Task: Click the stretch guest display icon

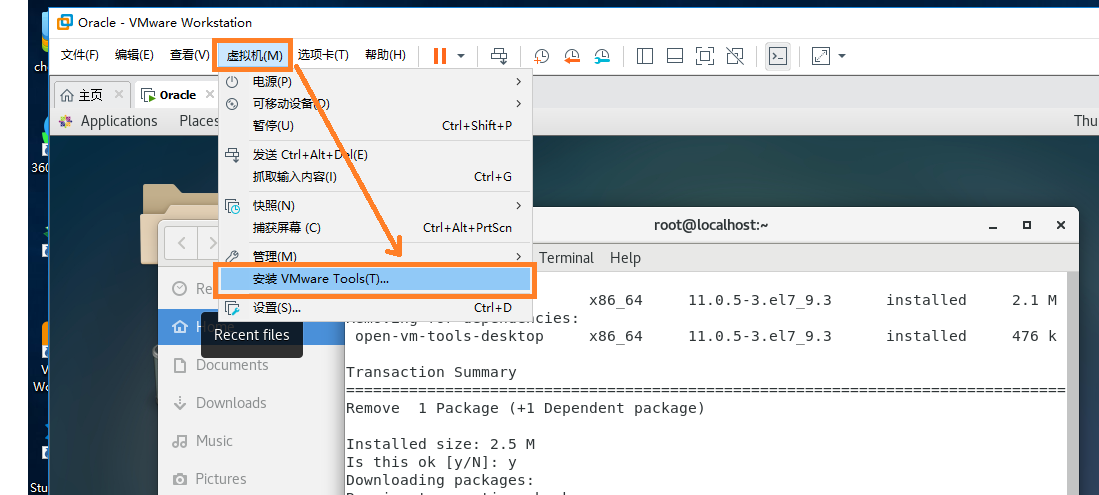Action: point(821,56)
